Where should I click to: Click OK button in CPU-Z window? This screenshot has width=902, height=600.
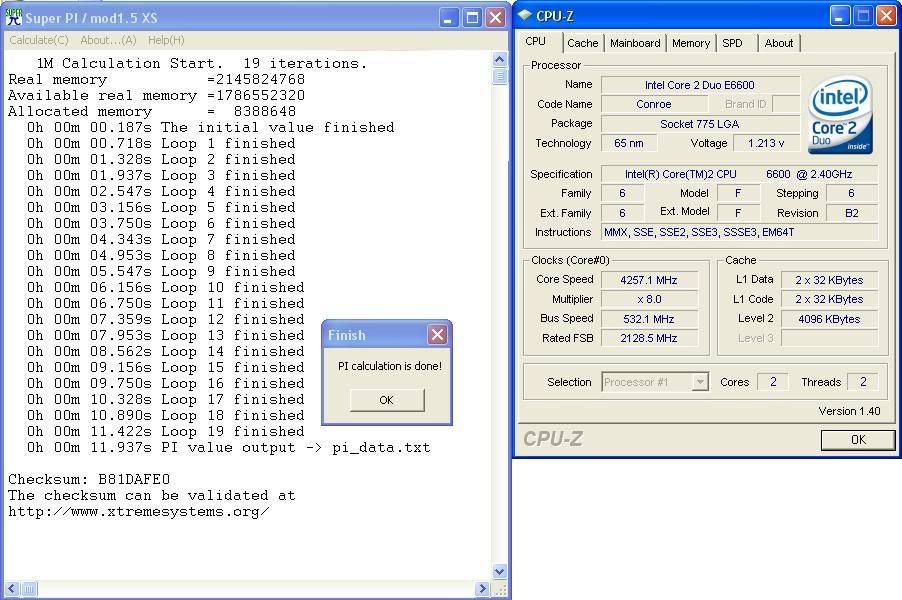(x=857, y=440)
